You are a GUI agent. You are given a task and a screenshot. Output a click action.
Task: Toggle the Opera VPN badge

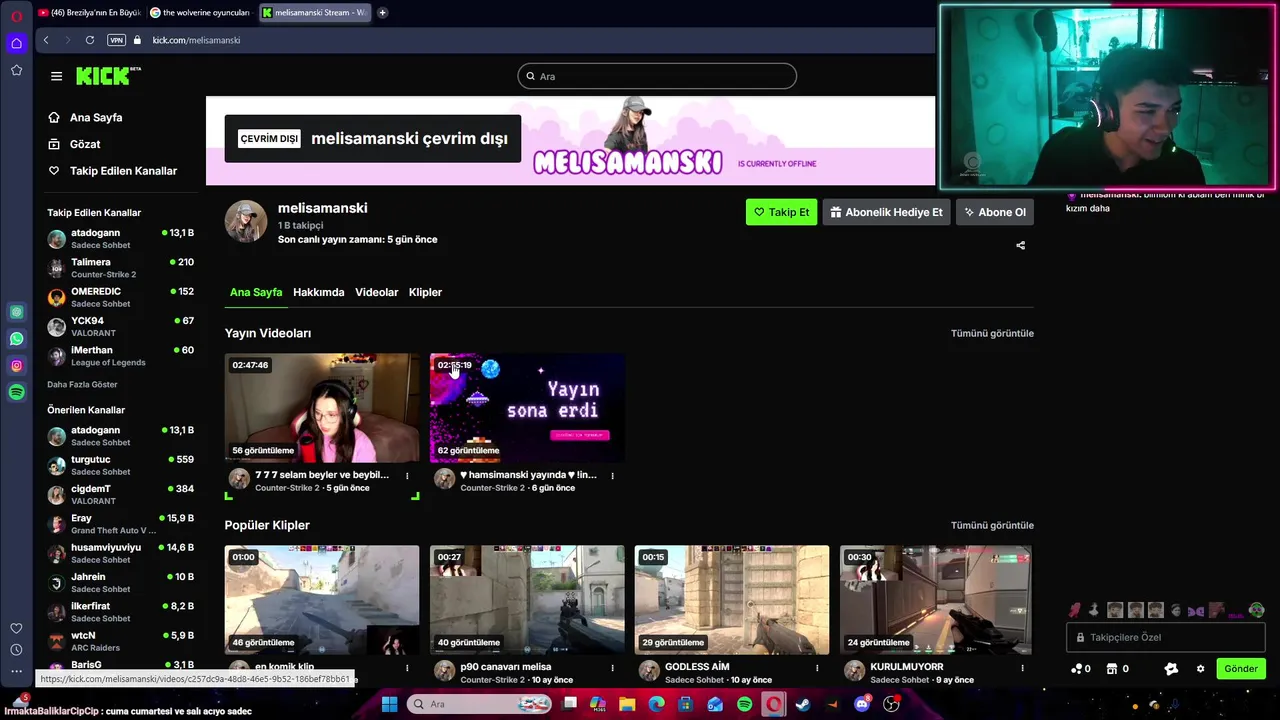point(116,40)
